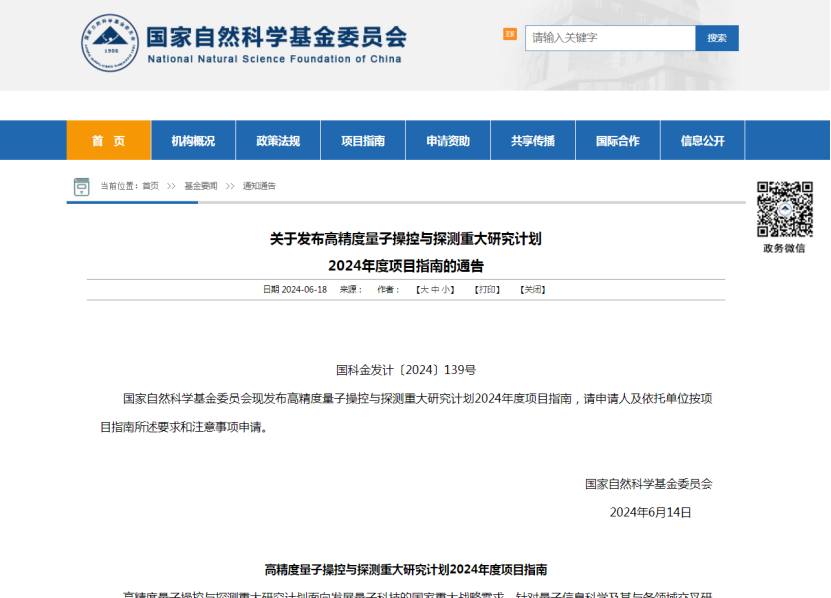
Task: Set font size to 大
Action: [423, 290]
